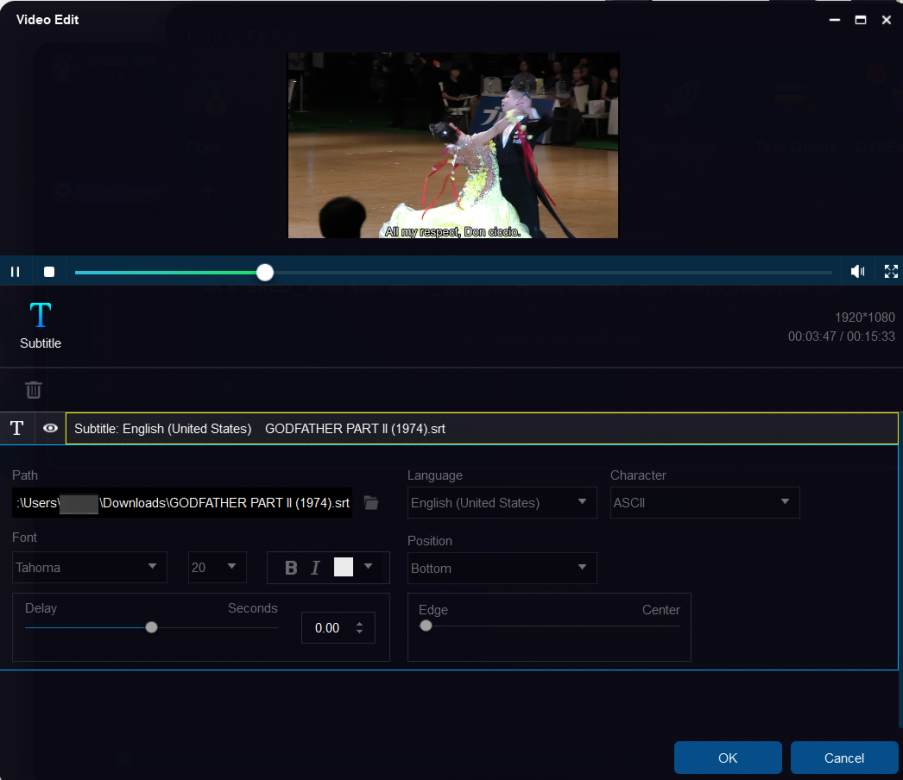Click the delay seconds value field
903x780 pixels.
[328, 628]
